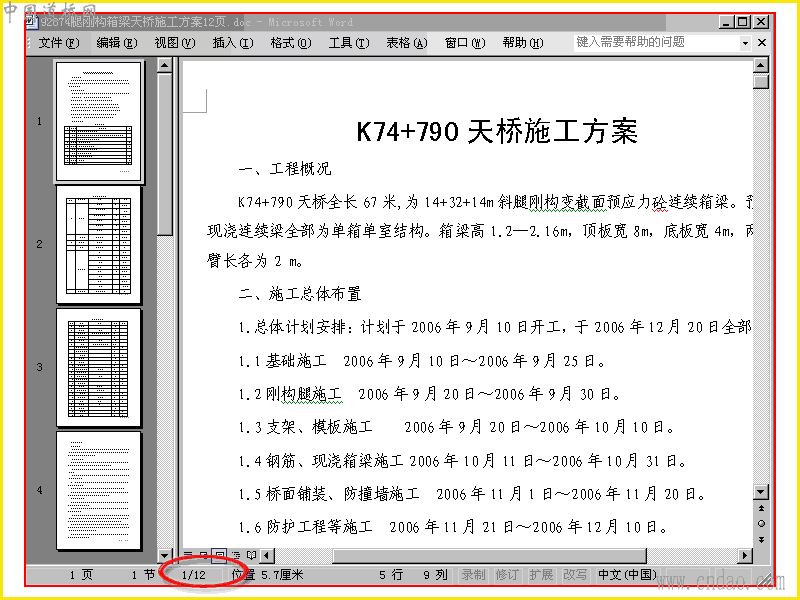Open the 文件(F) menu

click(59, 43)
